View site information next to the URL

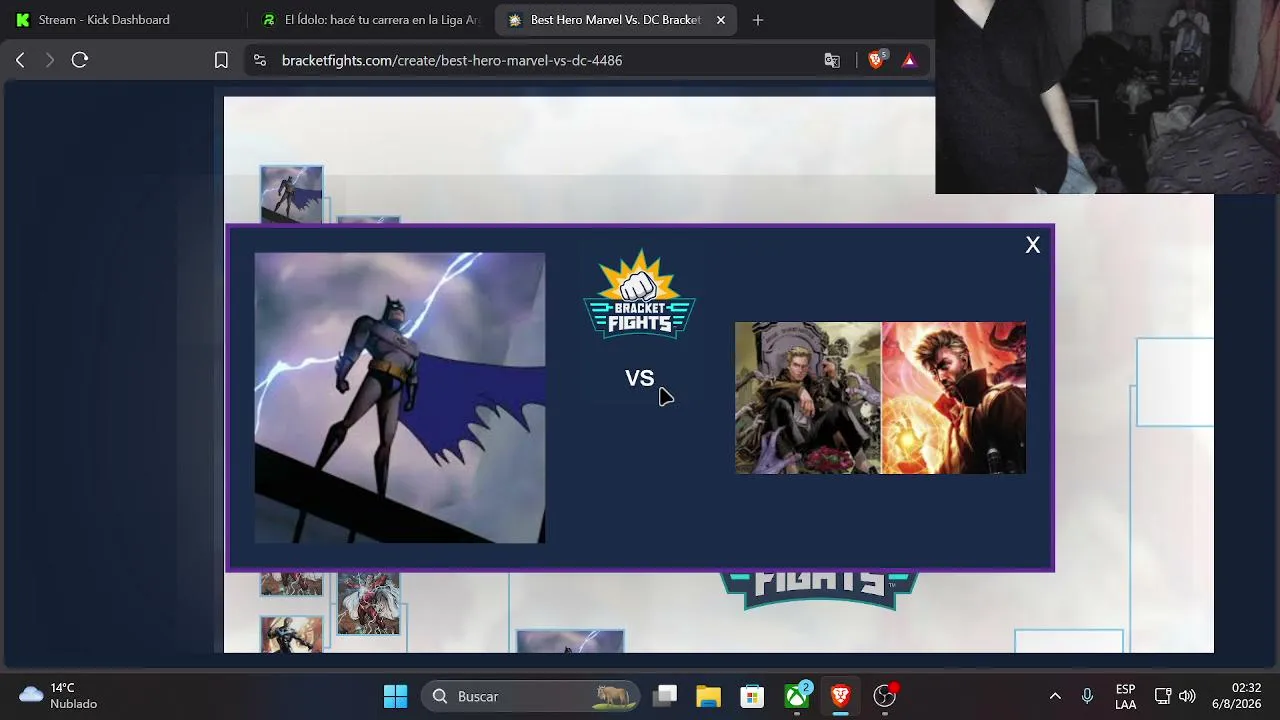[x=260, y=60]
